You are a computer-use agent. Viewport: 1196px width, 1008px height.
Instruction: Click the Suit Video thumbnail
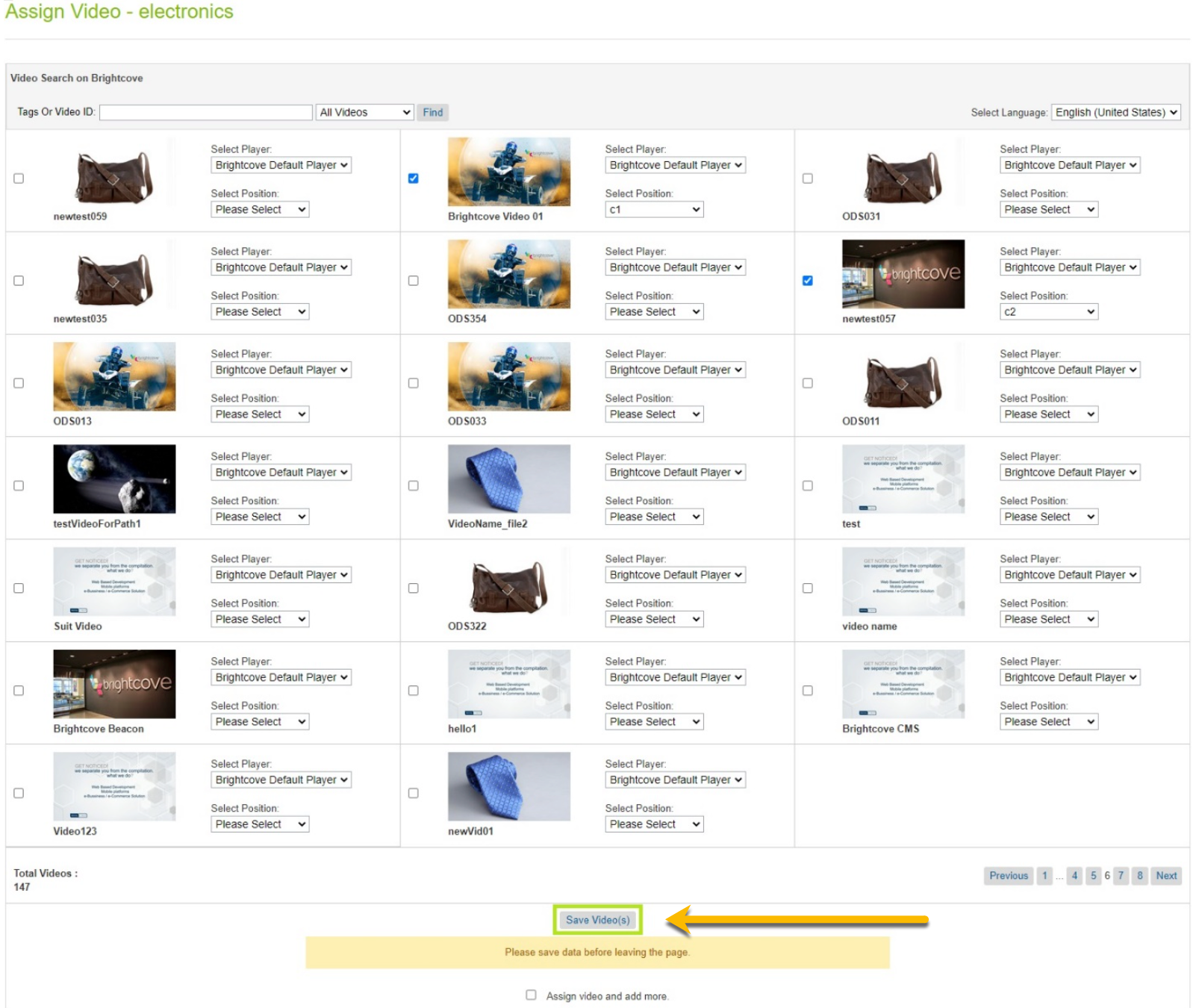coord(114,582)
